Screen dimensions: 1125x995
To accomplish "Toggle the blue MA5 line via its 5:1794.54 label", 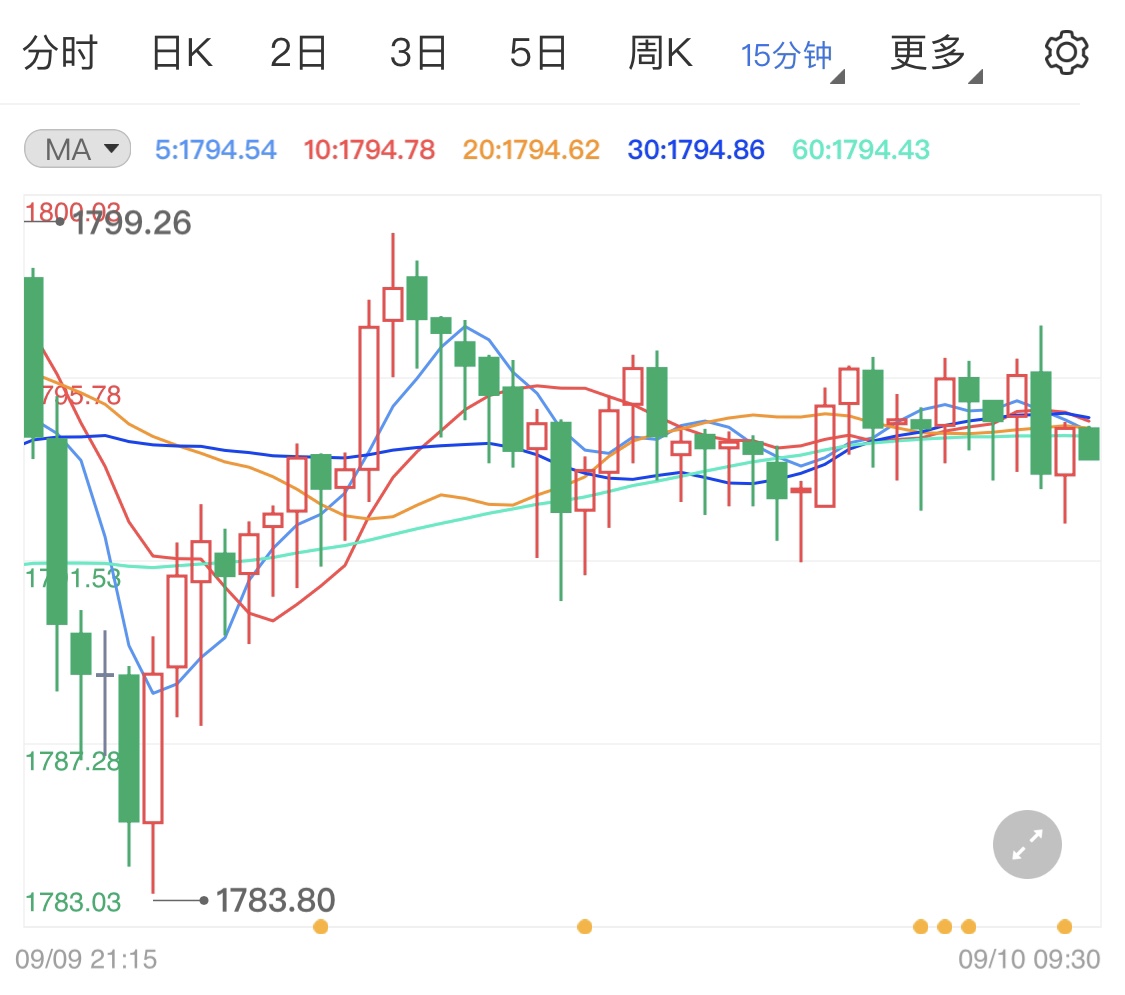I will pos(215,148).
